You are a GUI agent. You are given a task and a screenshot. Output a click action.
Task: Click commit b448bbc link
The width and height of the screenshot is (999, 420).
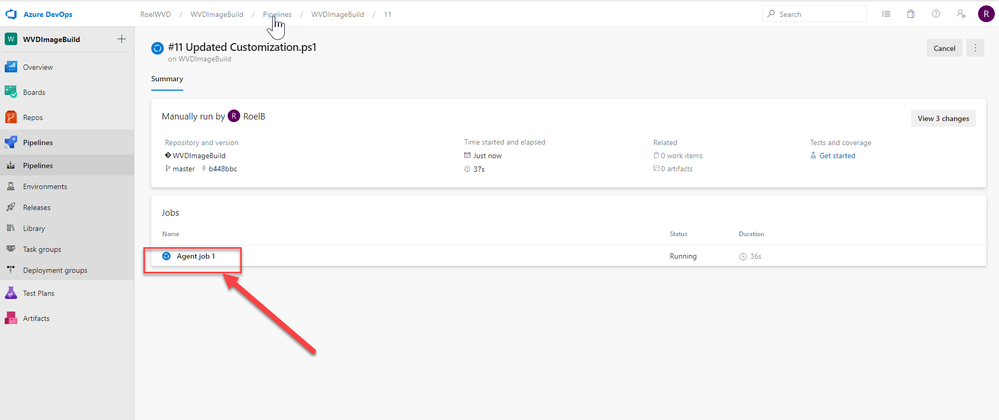point(223,169)
